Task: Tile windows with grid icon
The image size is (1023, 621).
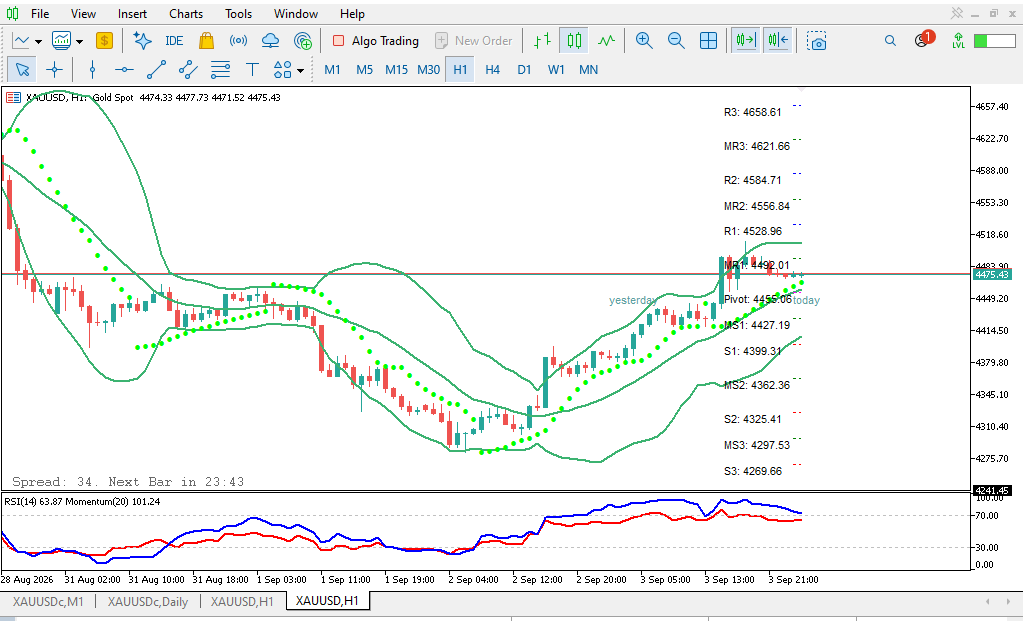Action: pyautogui.click(x=709, y=40)
